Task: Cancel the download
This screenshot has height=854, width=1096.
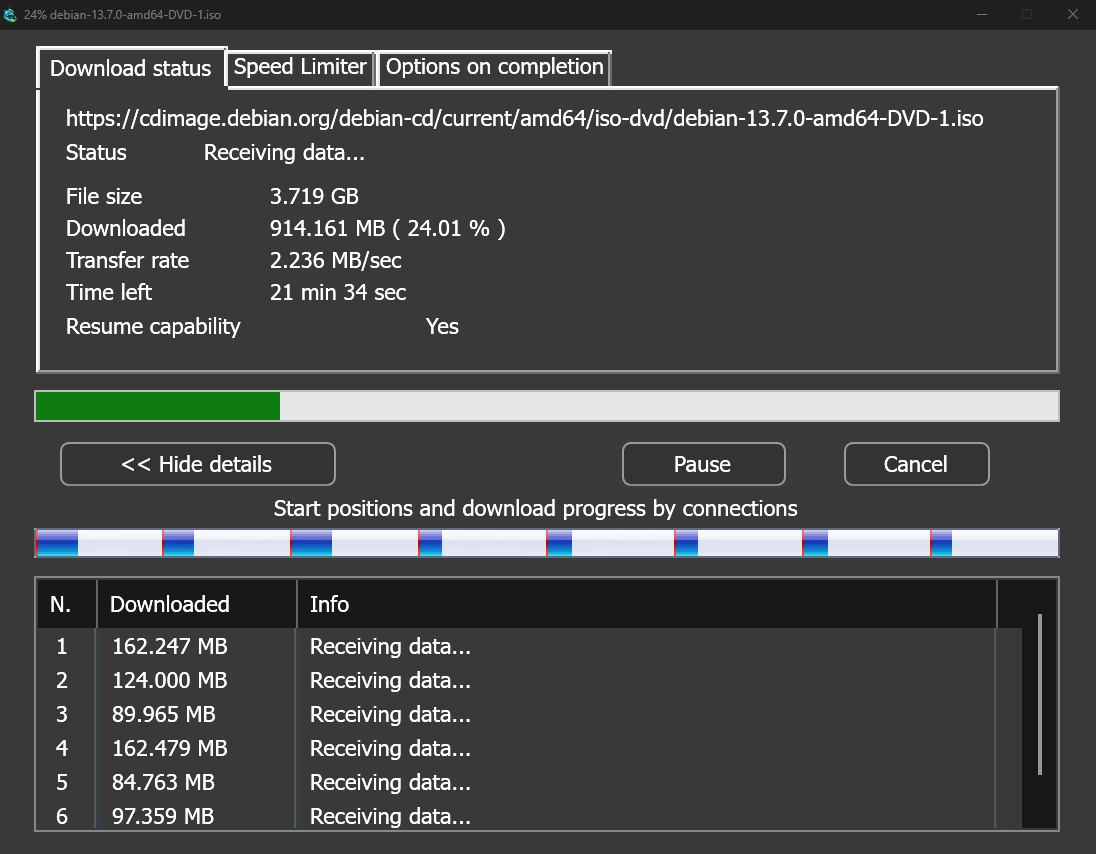Action: click(x=916, y=464)
